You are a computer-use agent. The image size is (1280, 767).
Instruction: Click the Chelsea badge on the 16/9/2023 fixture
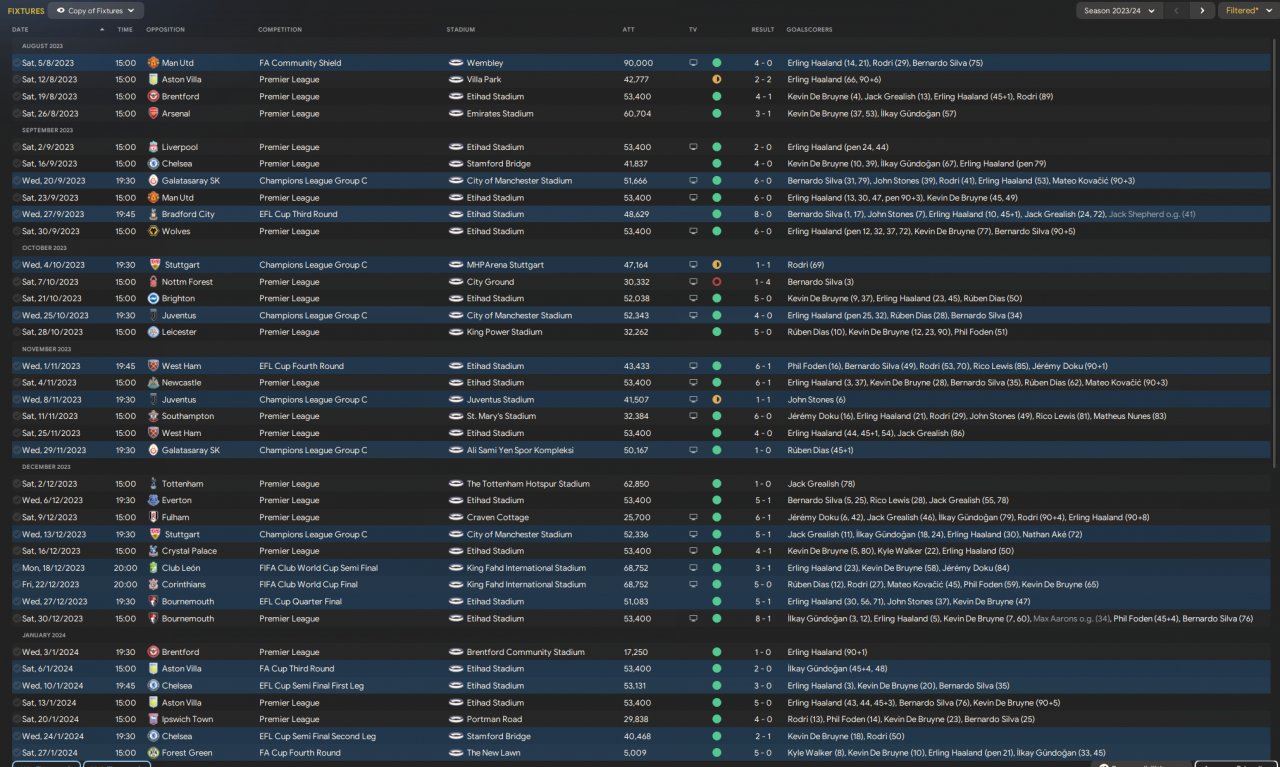coord(153,164)
